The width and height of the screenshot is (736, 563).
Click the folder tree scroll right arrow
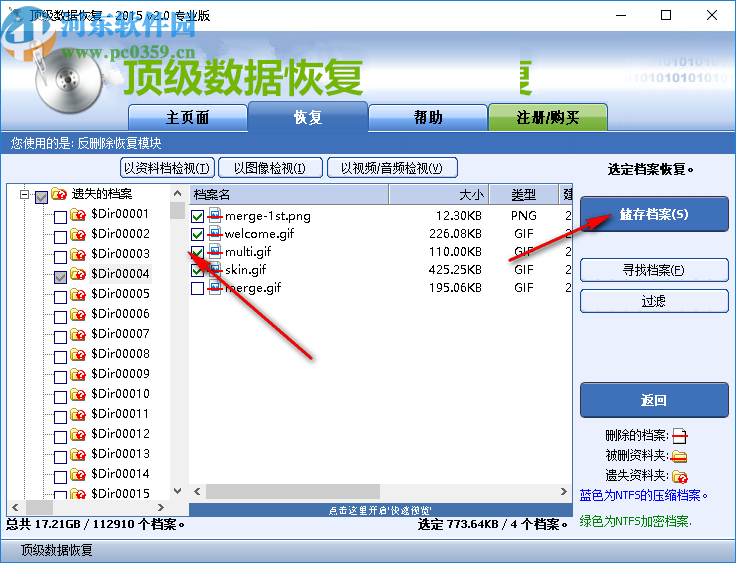[x=161, y=507]
